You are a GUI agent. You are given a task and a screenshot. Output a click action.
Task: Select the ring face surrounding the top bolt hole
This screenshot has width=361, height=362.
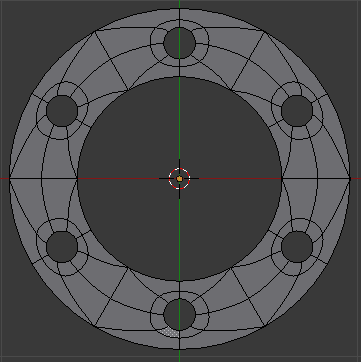click(179, 62)
